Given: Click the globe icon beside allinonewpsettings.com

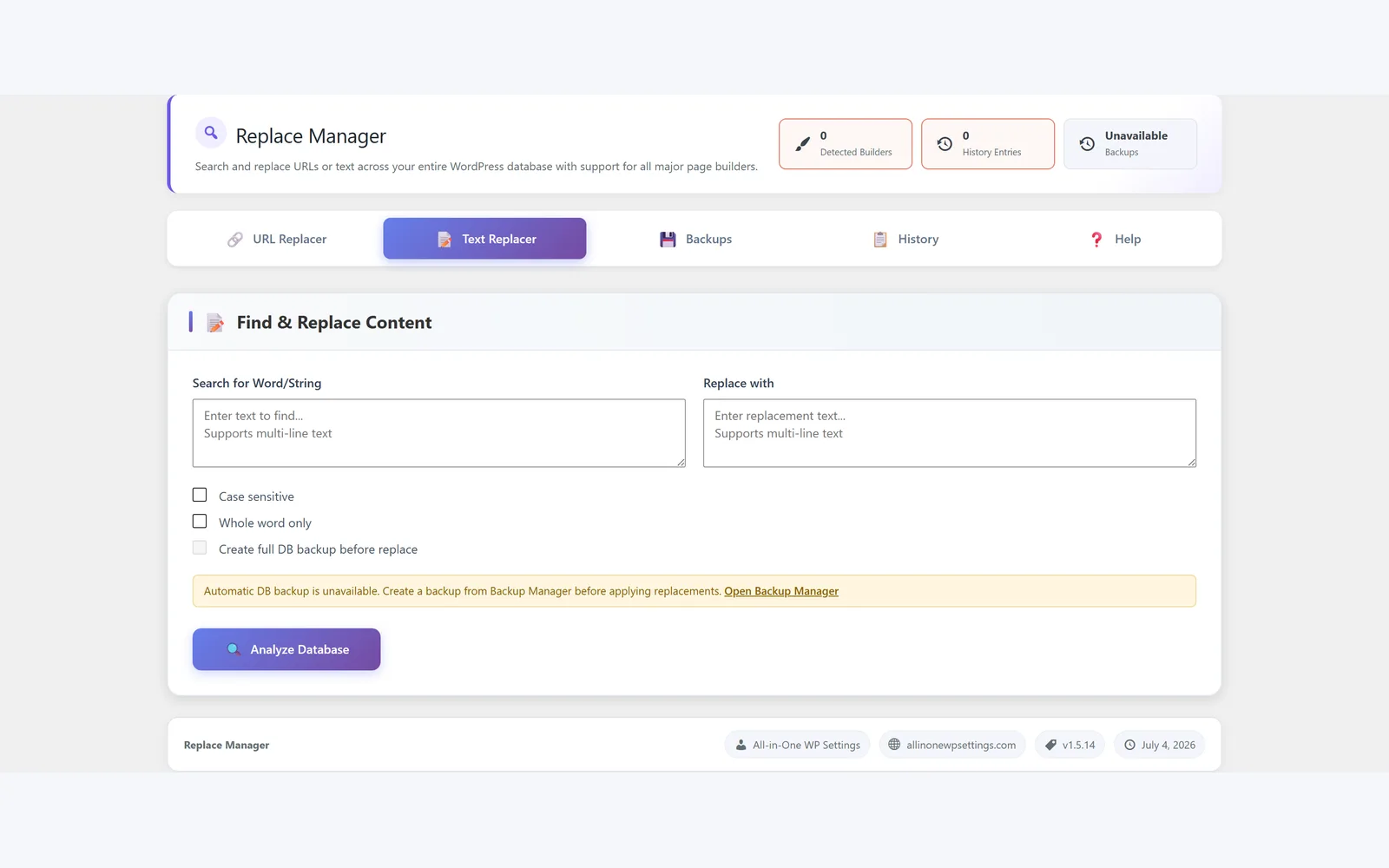Looking at the screenshot, I should click(x=894, y=745).
